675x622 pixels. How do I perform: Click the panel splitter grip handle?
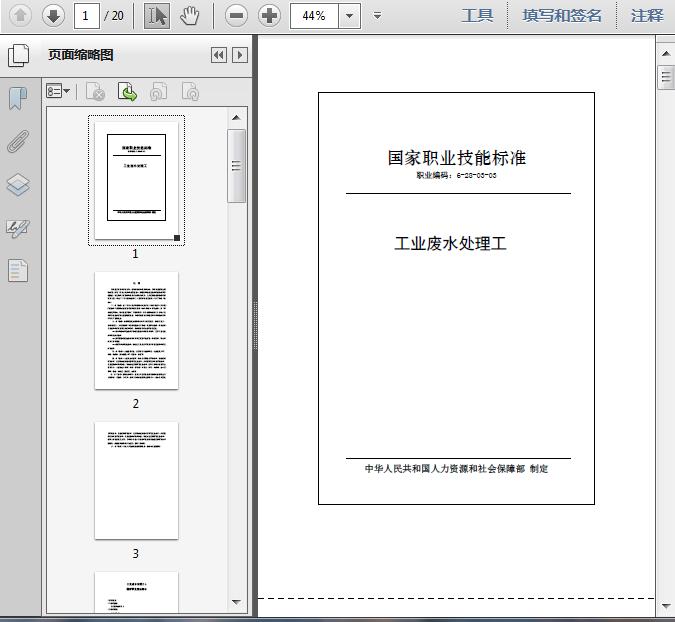click(x=255, y=324)
